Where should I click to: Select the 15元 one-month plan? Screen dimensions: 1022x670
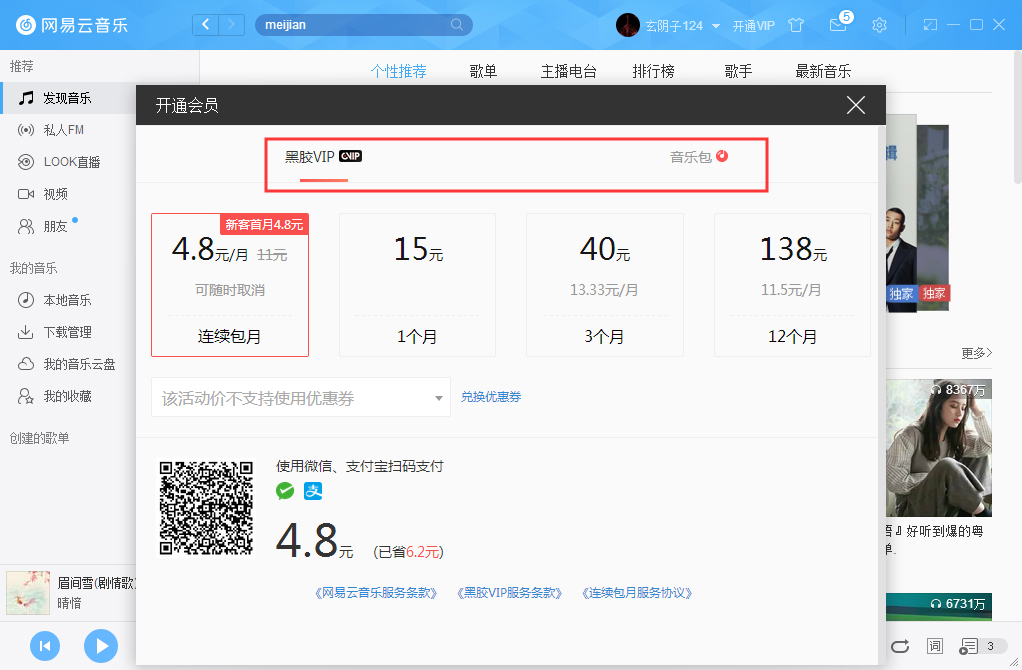click(x=417, y=284)
